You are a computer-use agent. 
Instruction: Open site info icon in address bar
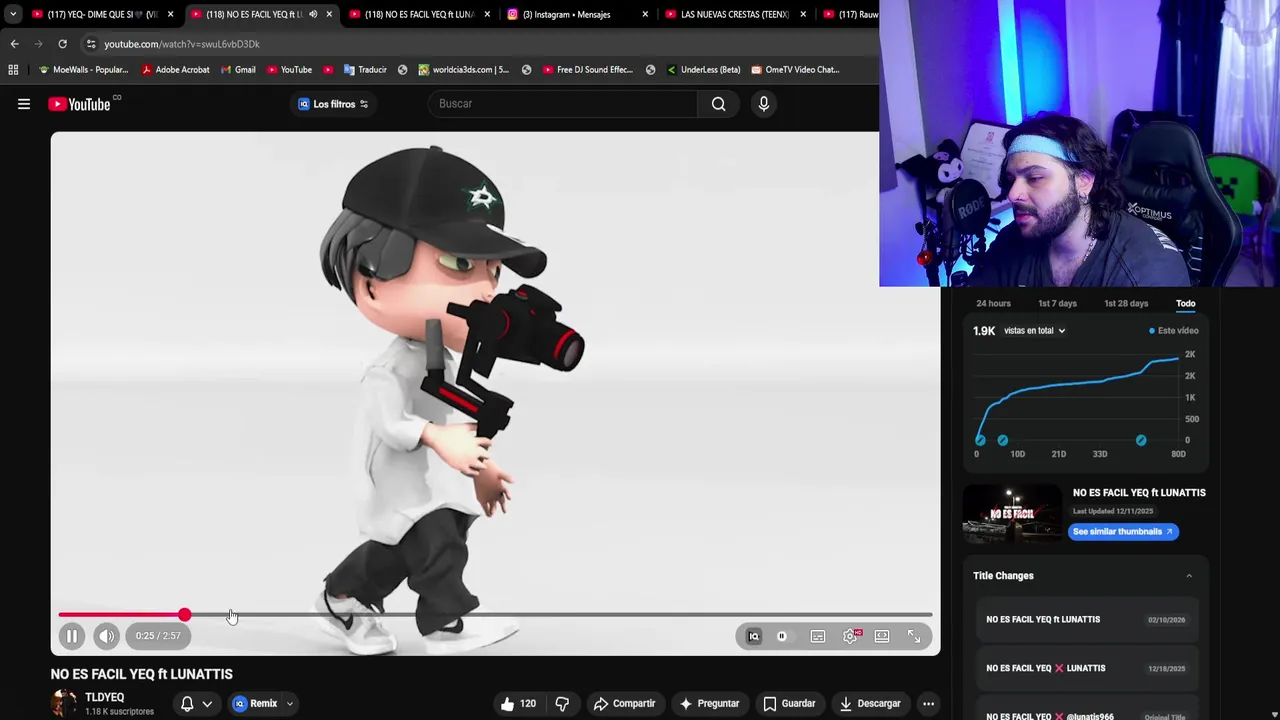(91, 44)
